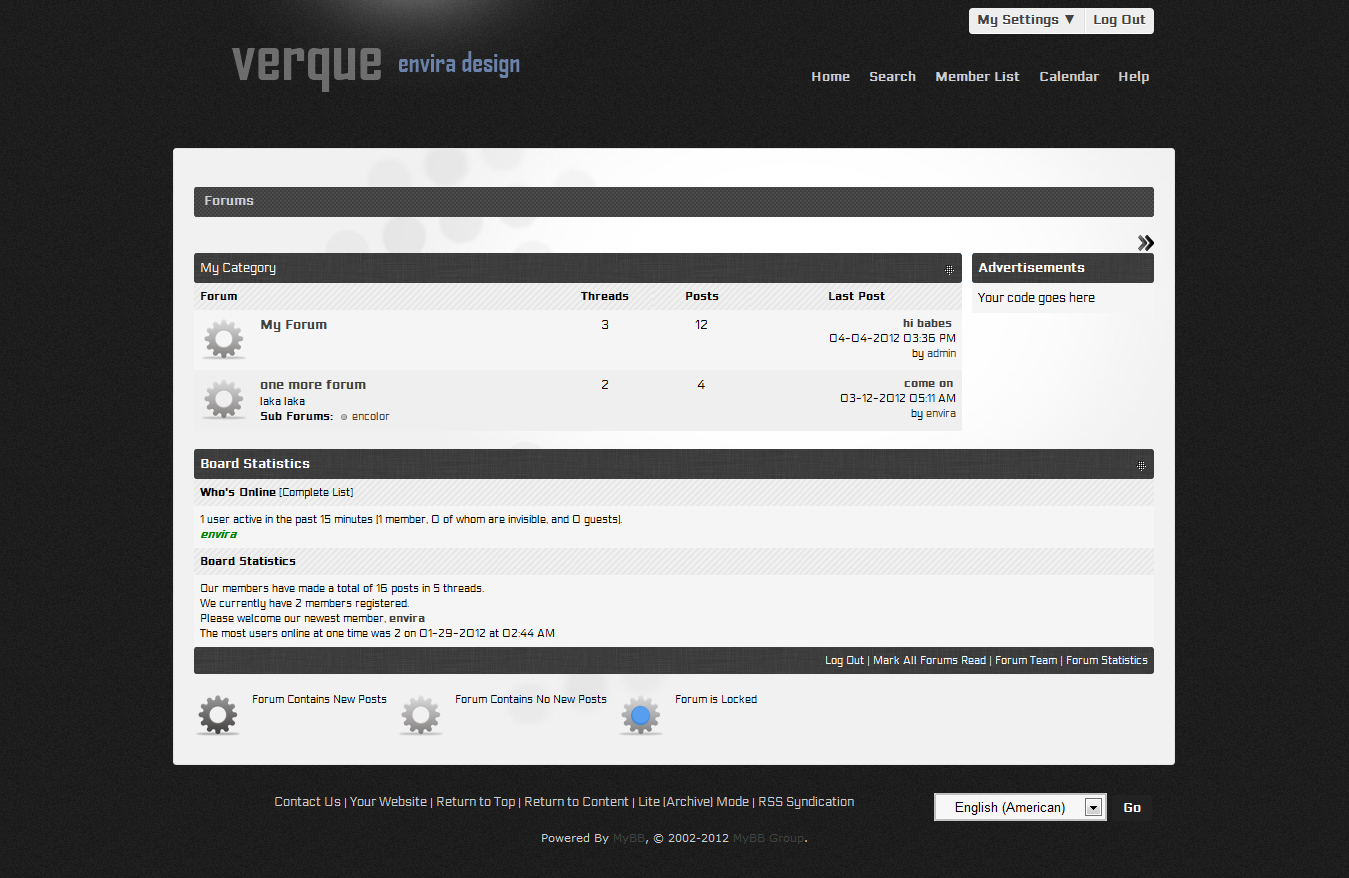1349x878 pixels.
Task: Click the Forum is Locked legend icon
Action: tap(641, 715)
